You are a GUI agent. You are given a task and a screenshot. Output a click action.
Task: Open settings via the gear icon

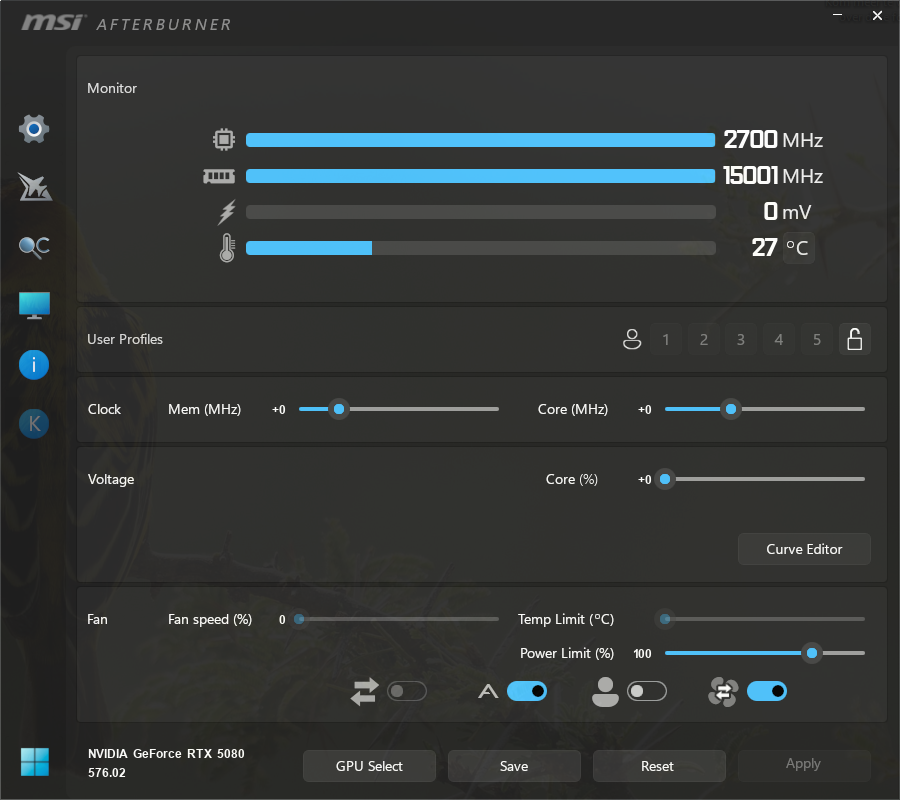click(x=34, y=129)
